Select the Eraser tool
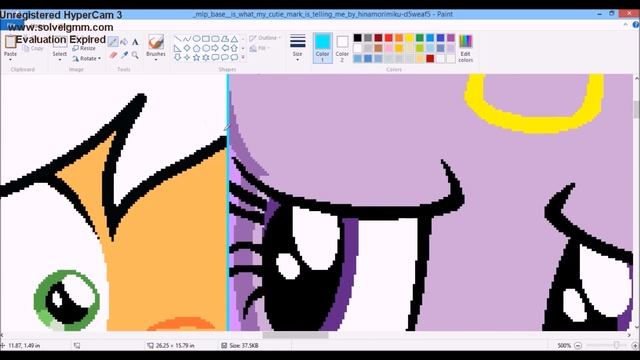640x360 pixels. pos(113,55)
